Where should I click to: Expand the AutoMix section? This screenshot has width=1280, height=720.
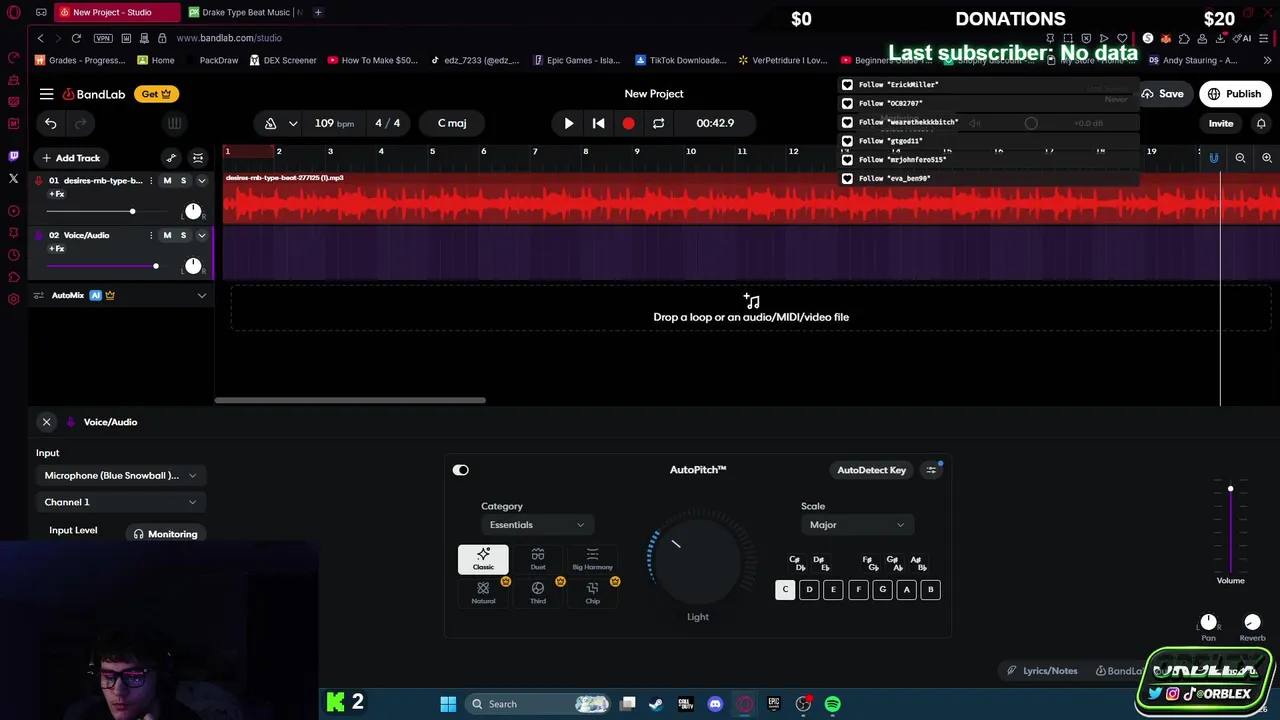click(202, 296)
